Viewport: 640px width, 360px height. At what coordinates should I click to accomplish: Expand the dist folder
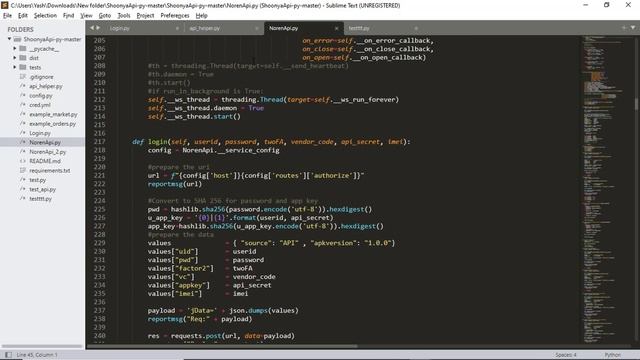point(15,58)
